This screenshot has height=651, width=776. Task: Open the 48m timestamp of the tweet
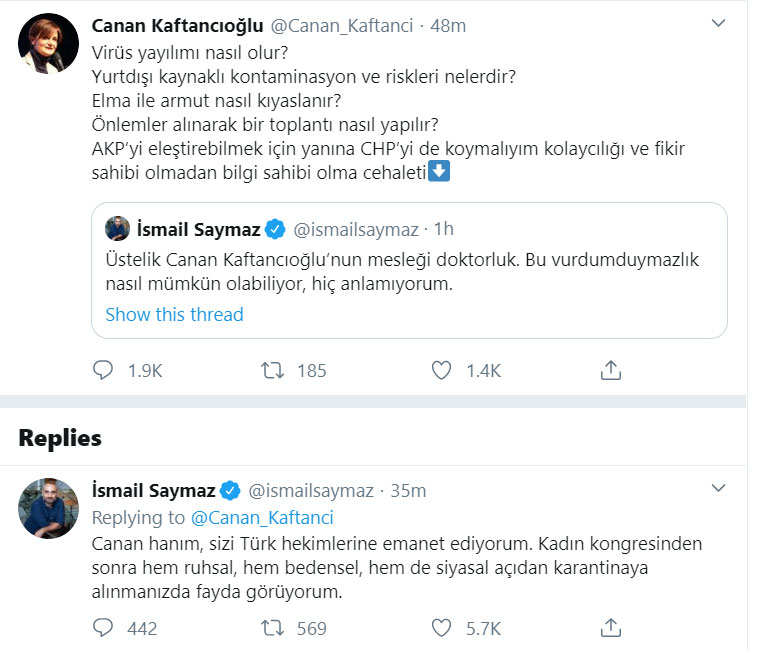(x=447, y=24)
